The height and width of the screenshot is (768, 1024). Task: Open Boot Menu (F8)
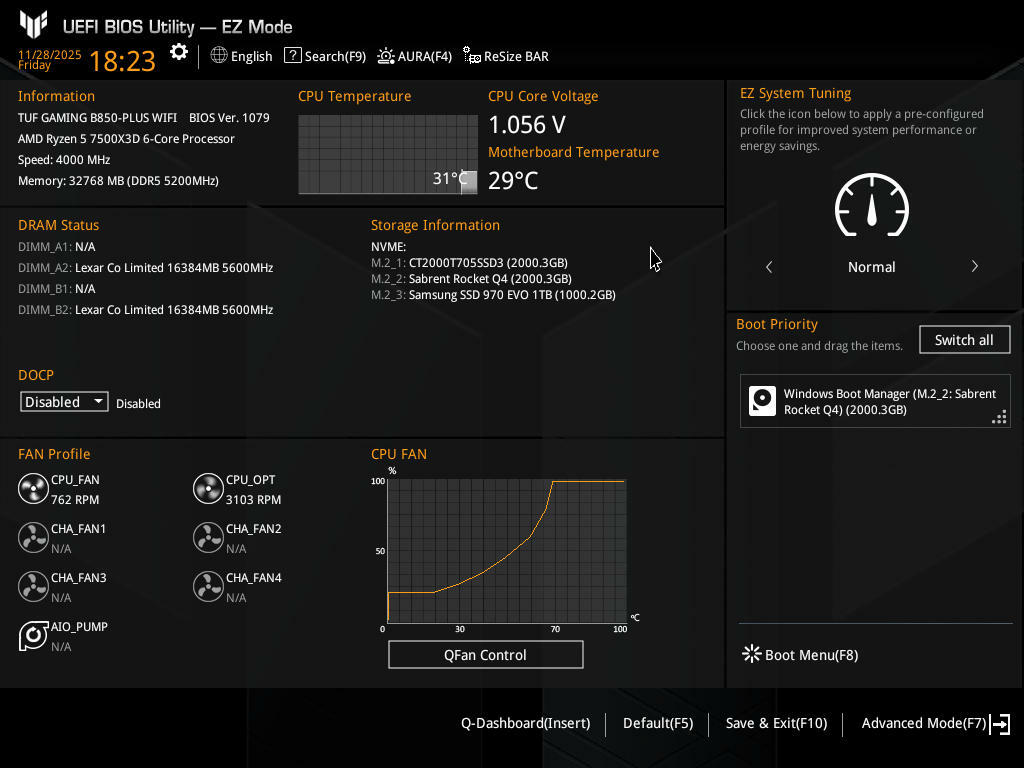(x=800, y=655)
